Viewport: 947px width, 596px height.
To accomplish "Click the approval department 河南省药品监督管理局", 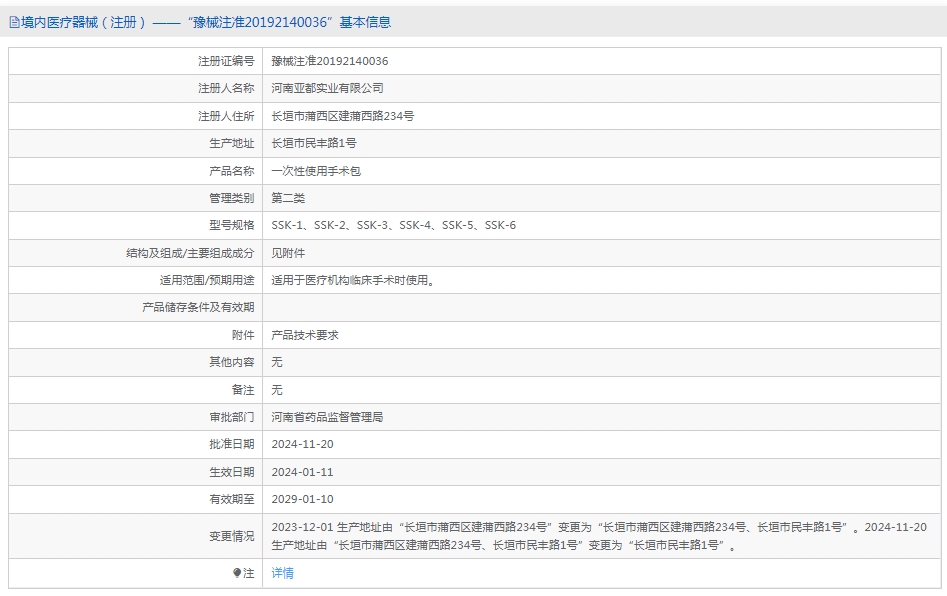I will (x=327, y=417).
